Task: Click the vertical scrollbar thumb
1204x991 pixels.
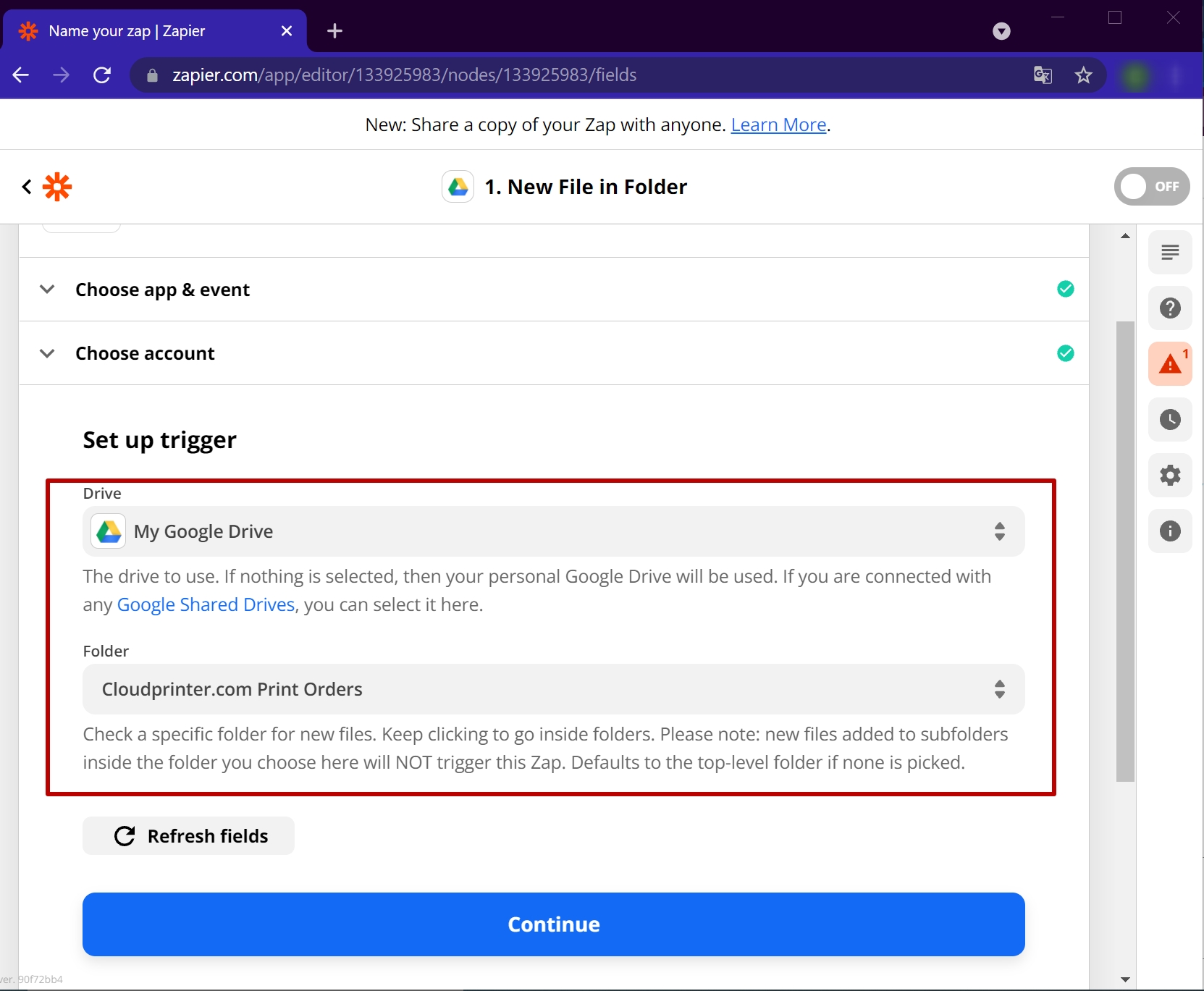Action: [1125, 551]
